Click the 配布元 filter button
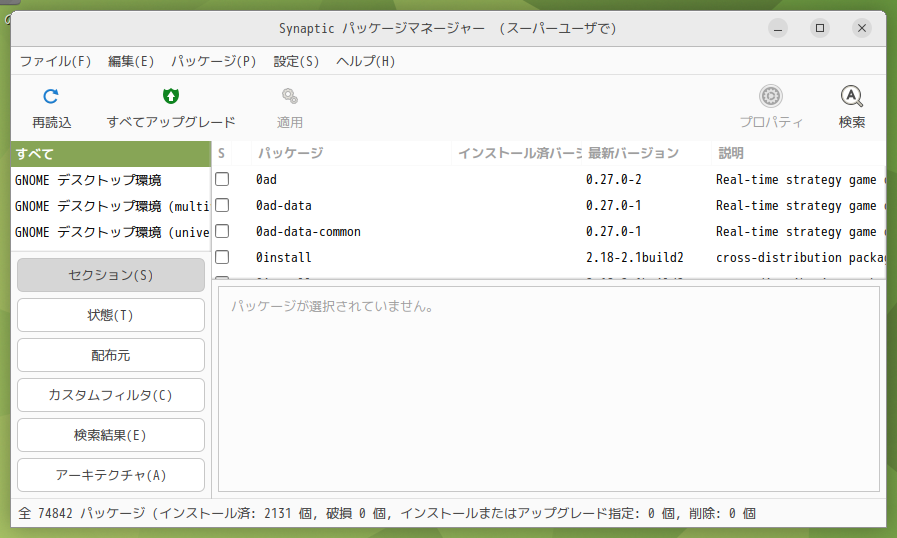 [x=111, y=355]
